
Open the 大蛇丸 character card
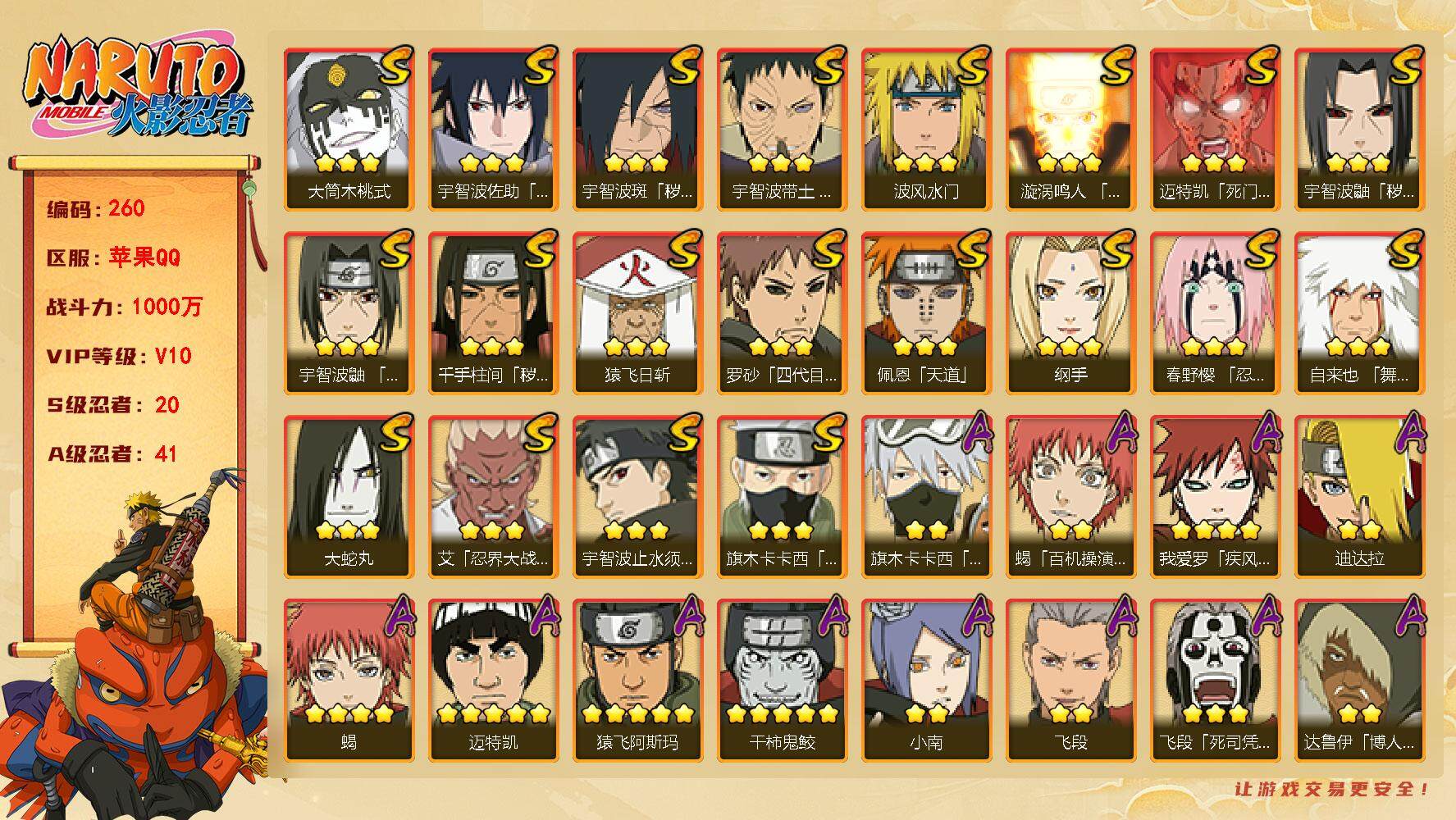tap(349, 497)
